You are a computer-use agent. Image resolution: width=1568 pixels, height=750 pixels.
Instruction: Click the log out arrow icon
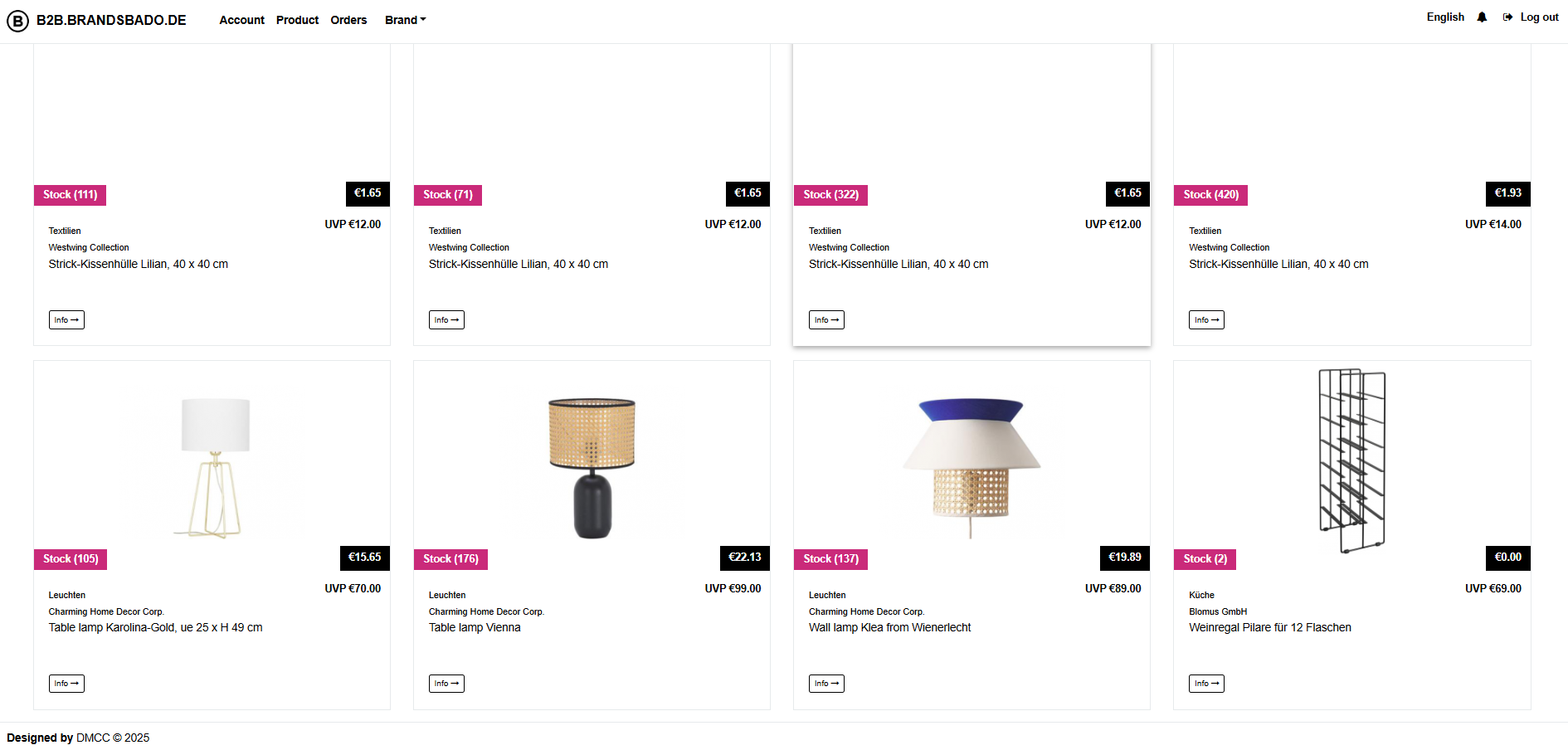coord(1507,17)
